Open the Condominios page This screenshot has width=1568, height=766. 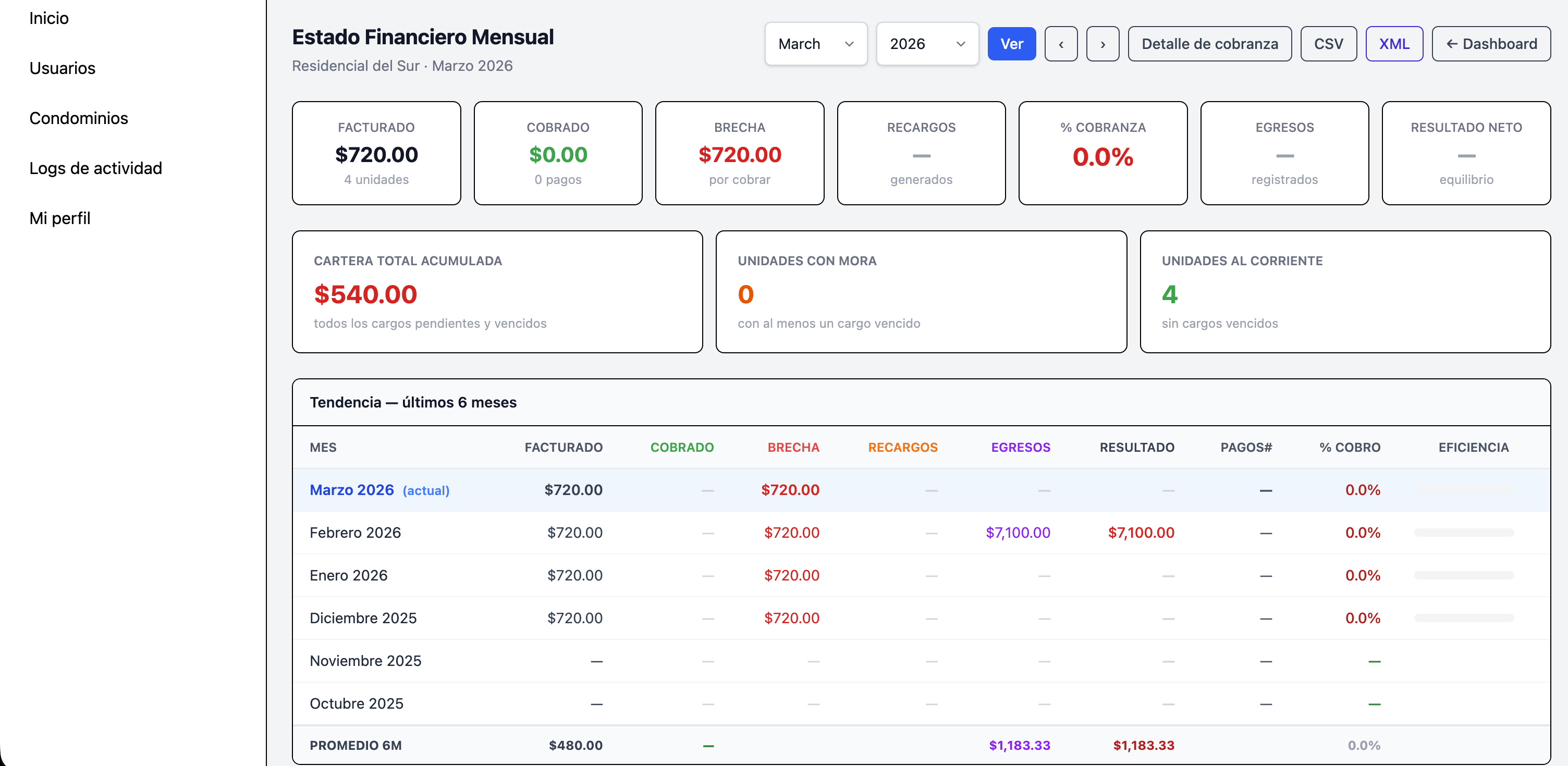79,118
